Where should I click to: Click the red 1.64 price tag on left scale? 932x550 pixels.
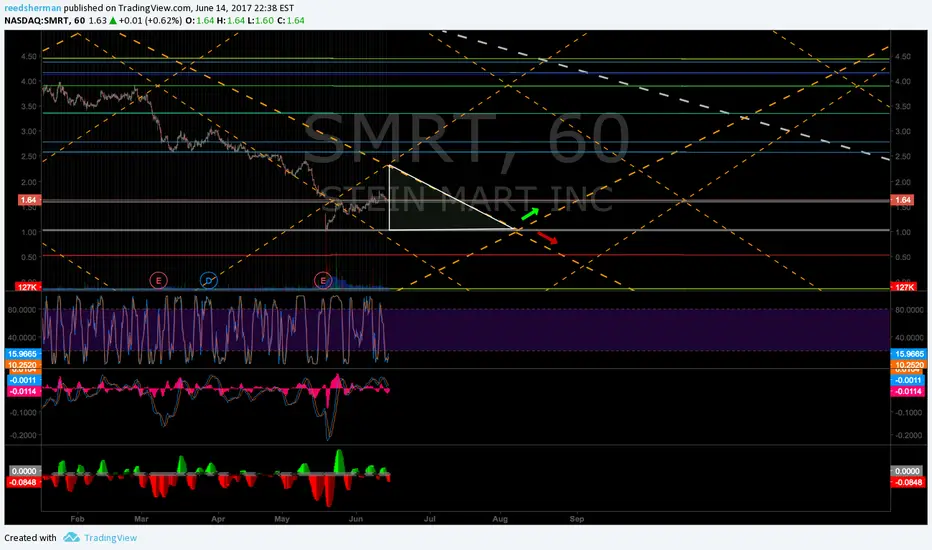(x=29, y=200)
